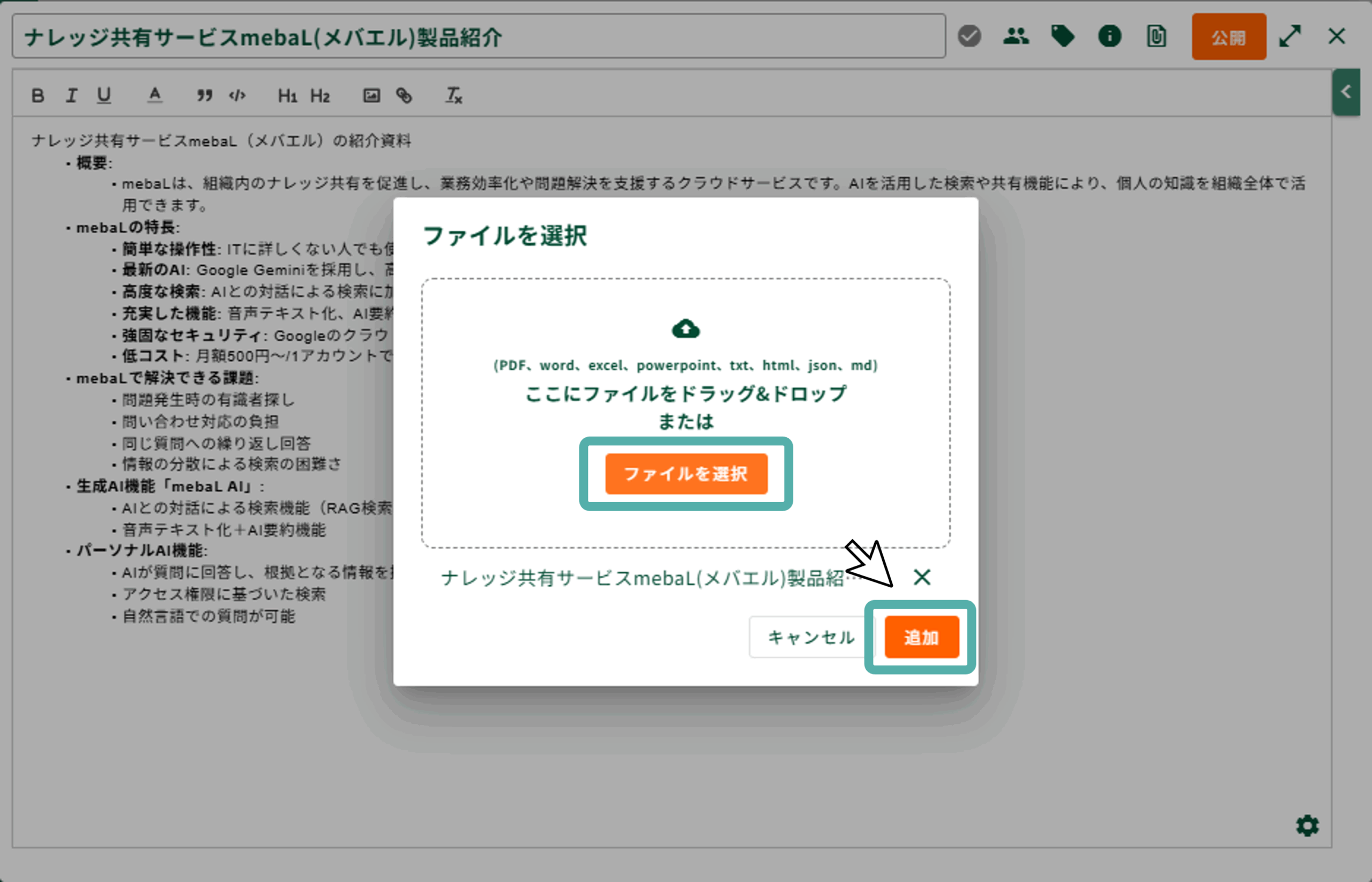Click the mebaLで解決できる課題 heading

(167, 377)
